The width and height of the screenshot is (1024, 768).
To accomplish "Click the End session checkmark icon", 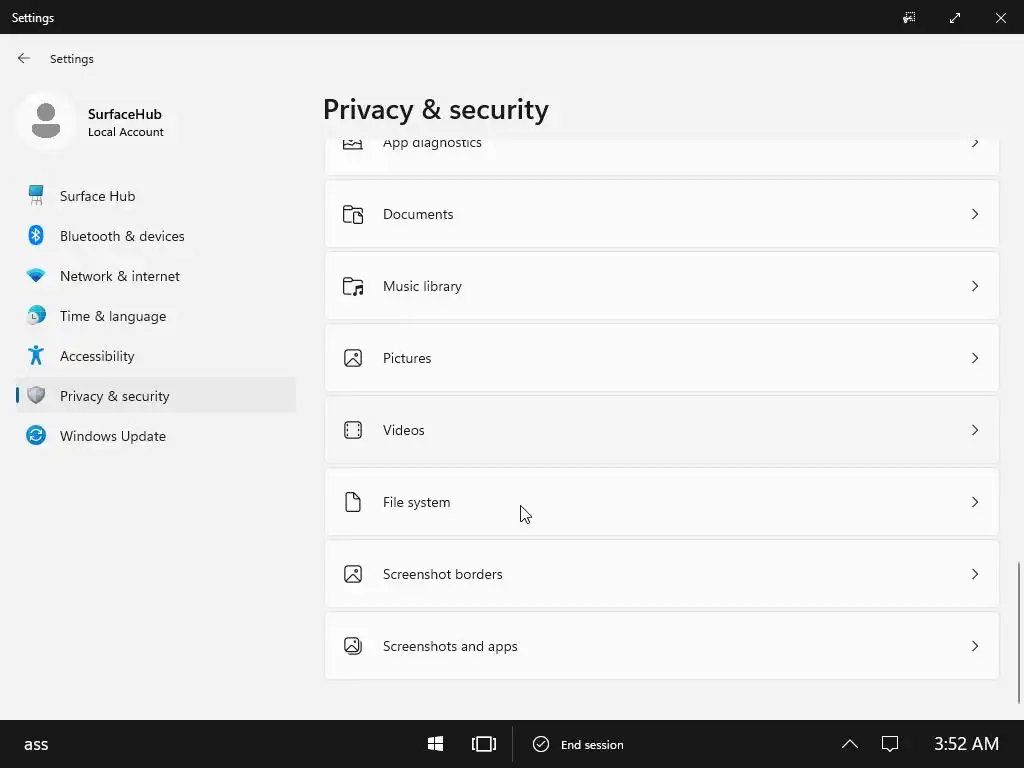I will coord(541,744).
